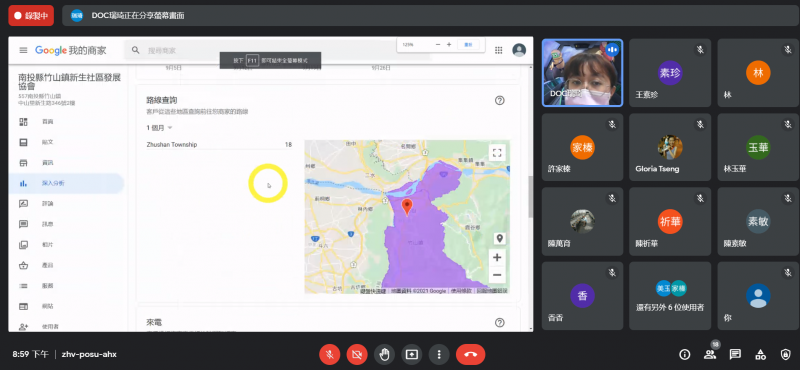This screenshot has width=800, height=370.
Task: Select the DOC presenter video tile
Action: [x=582, y=73]
